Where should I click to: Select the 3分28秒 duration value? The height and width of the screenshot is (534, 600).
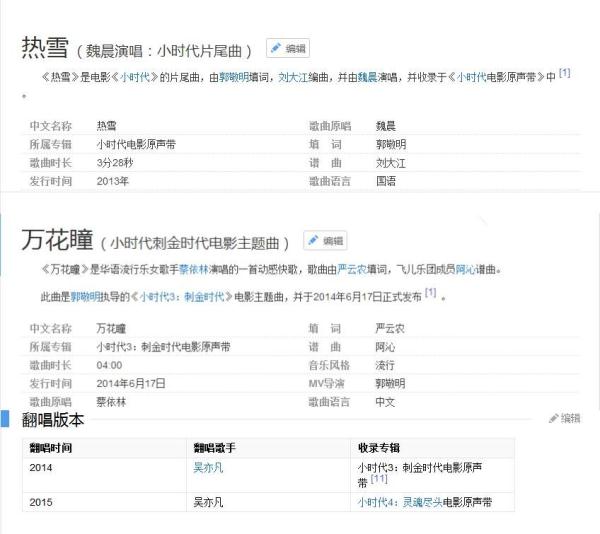[115, 163]
